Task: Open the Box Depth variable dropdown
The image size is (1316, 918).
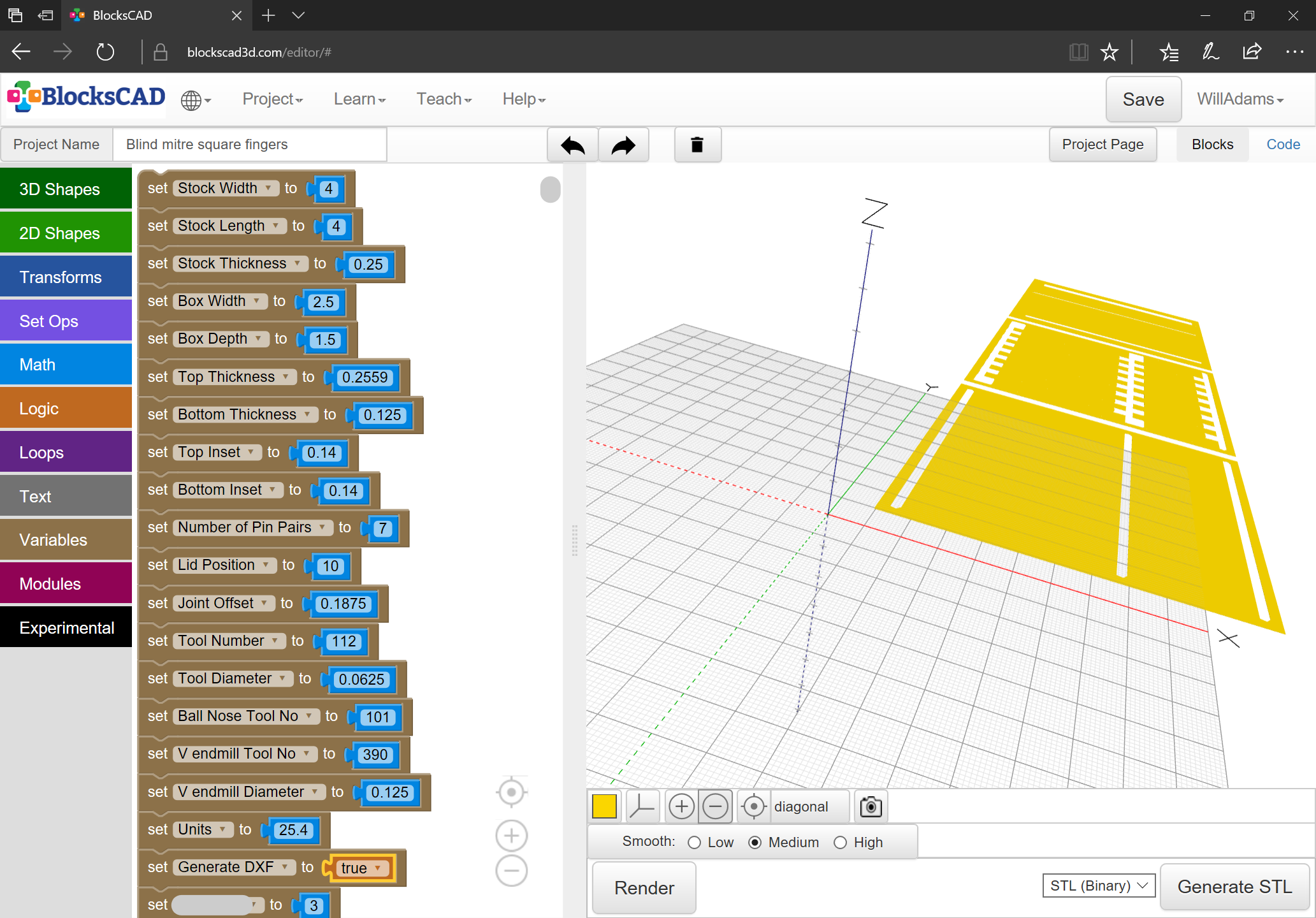Action: pyautogui.click(x=221, y=339)
